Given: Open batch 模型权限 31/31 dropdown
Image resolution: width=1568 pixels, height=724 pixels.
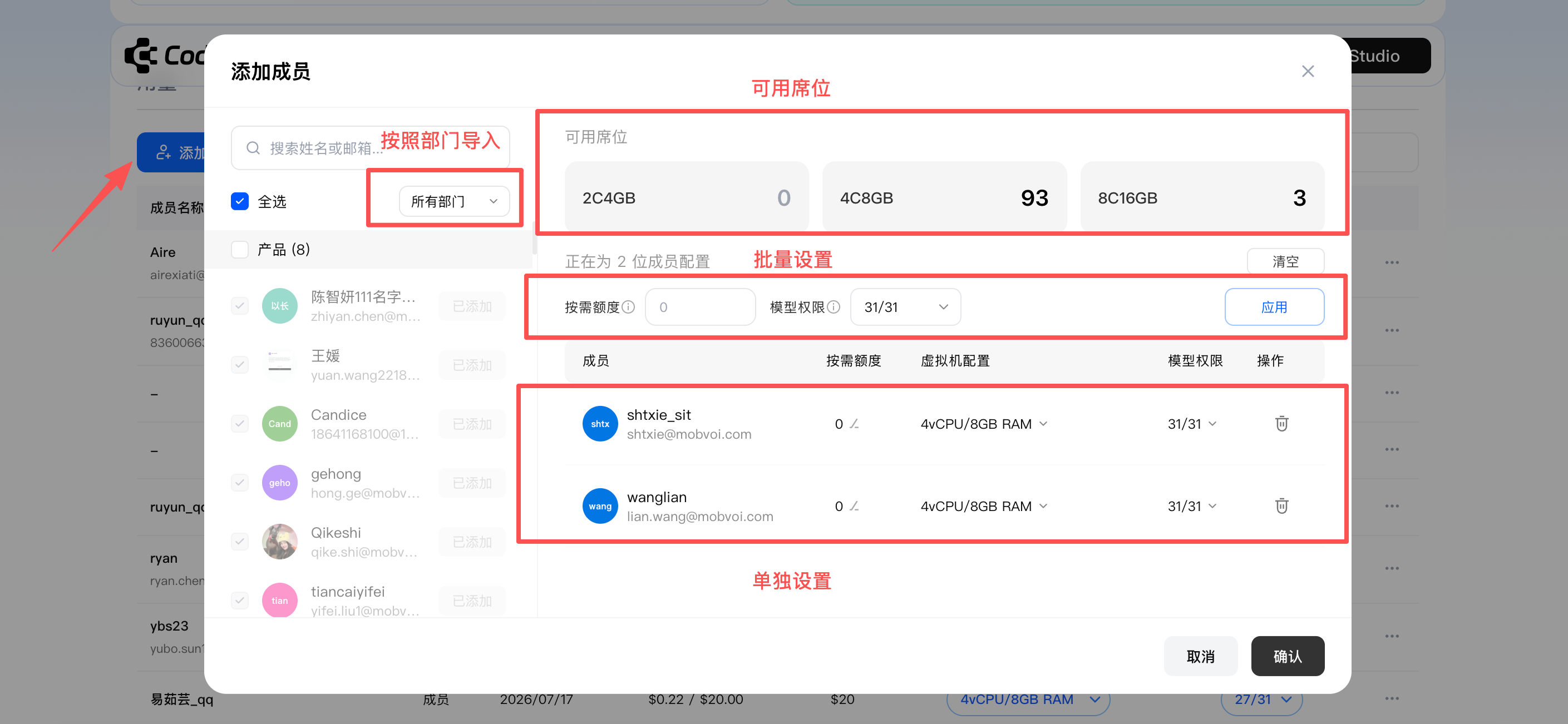Looking at the screenshot, I should tap(905, 306).
